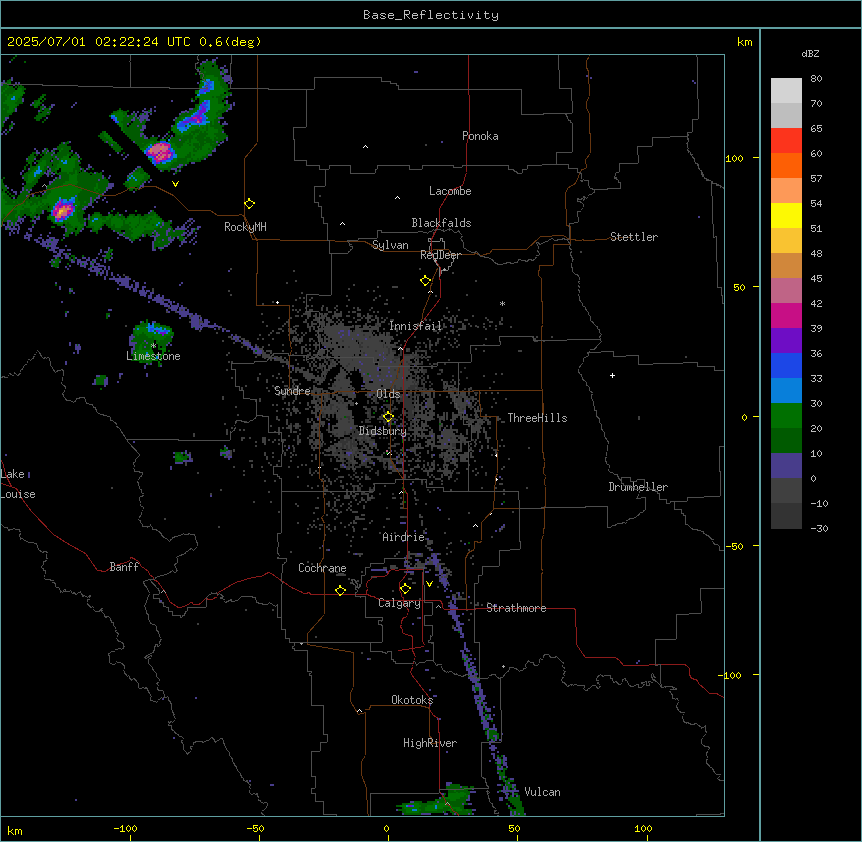The image size is (862, 842).
Task: Pick the purple 36-39 dBZ legend swatch
Action: pos(786,341)
